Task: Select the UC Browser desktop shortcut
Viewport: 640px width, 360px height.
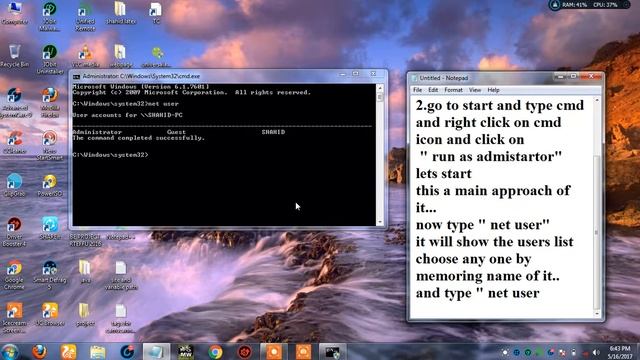Action: point(50,313)
